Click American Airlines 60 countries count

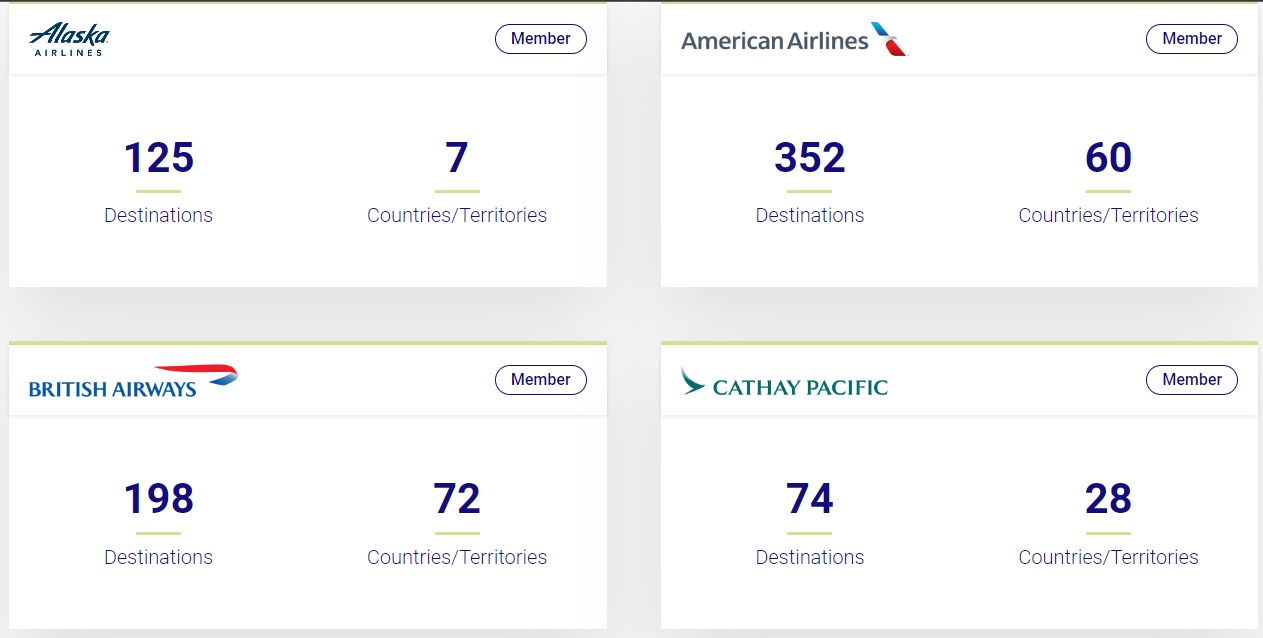pyautogui.click(x=1108, y=158)
